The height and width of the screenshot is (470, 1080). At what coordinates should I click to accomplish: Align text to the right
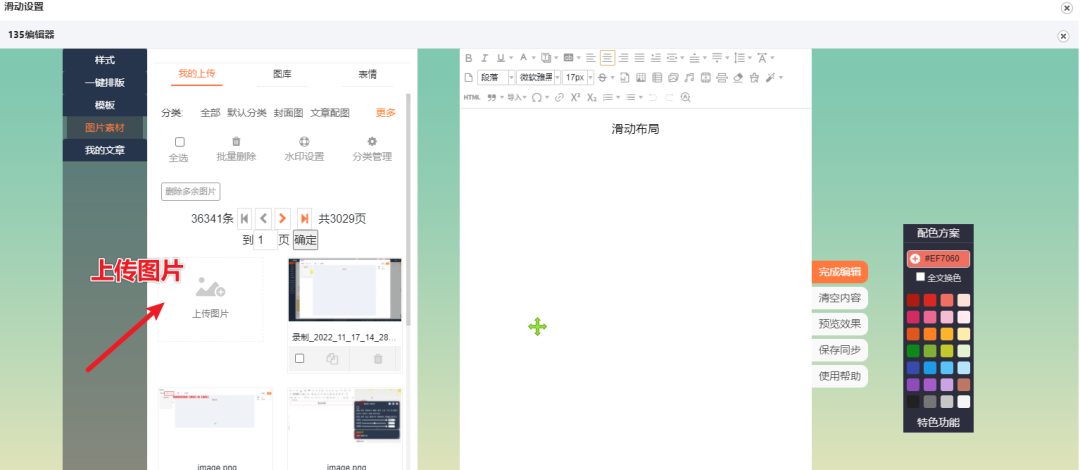click(623, 58)
